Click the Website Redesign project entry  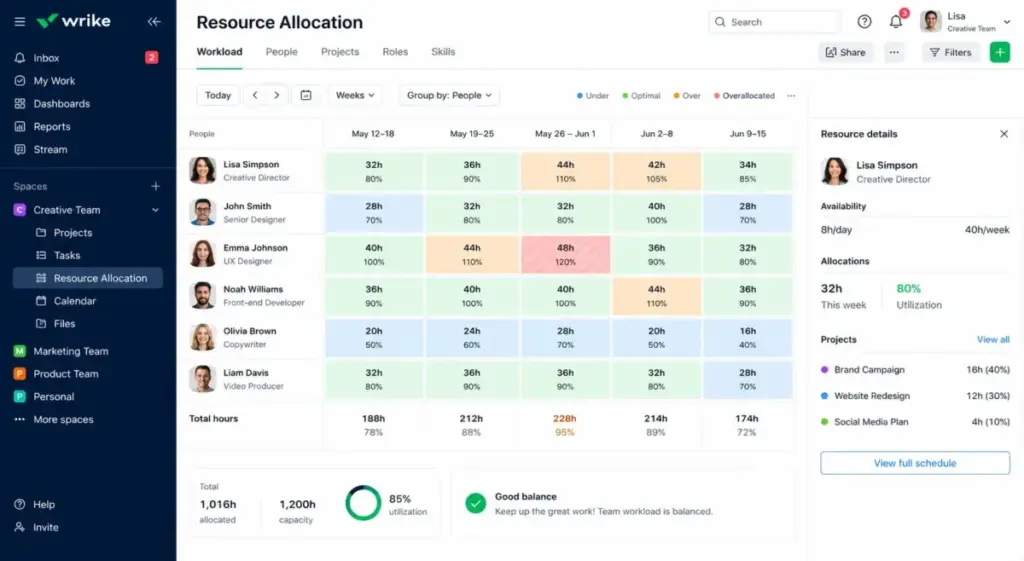coord(915,396)
